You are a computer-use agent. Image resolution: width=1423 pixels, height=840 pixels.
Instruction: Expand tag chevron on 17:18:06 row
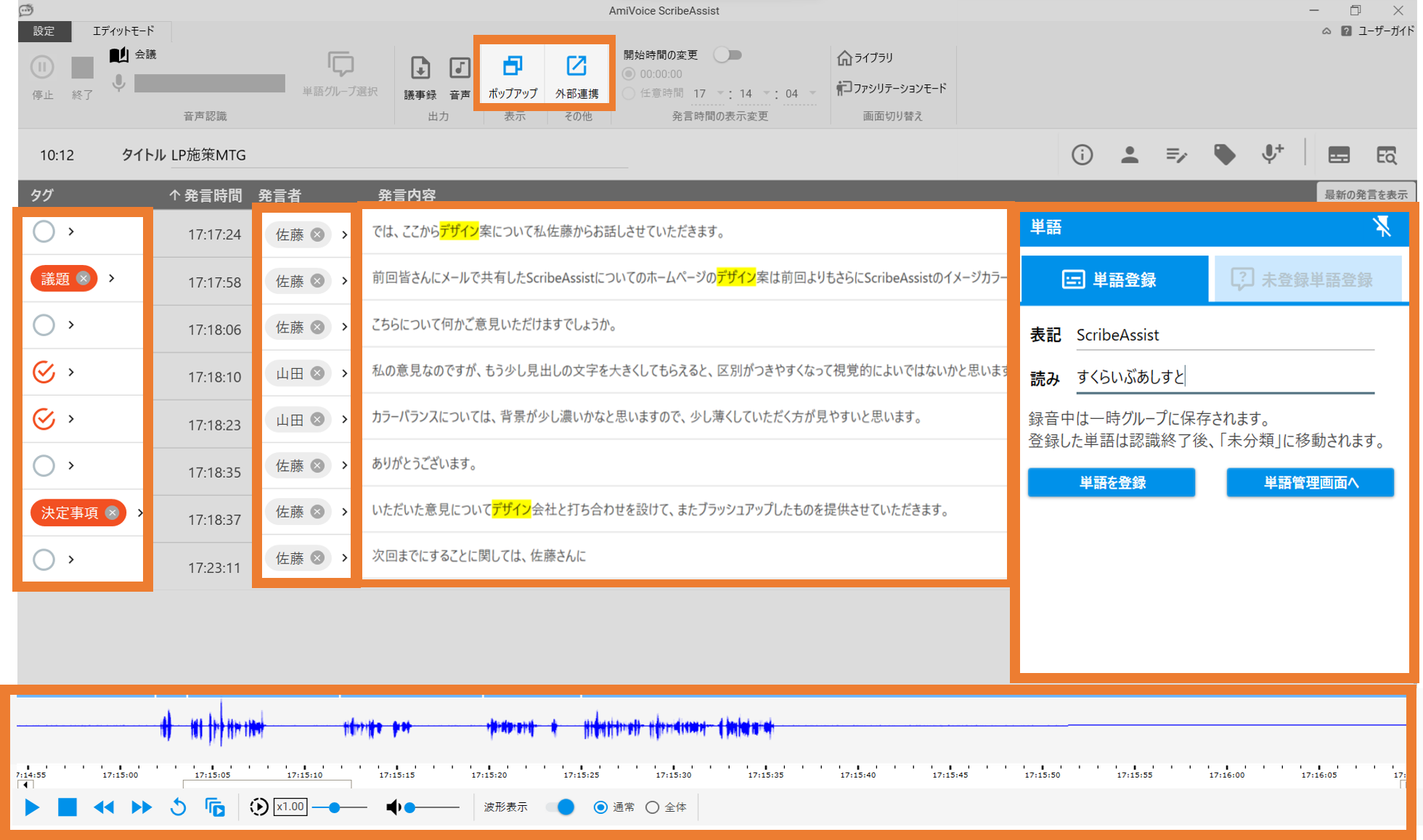click(71, 325)
